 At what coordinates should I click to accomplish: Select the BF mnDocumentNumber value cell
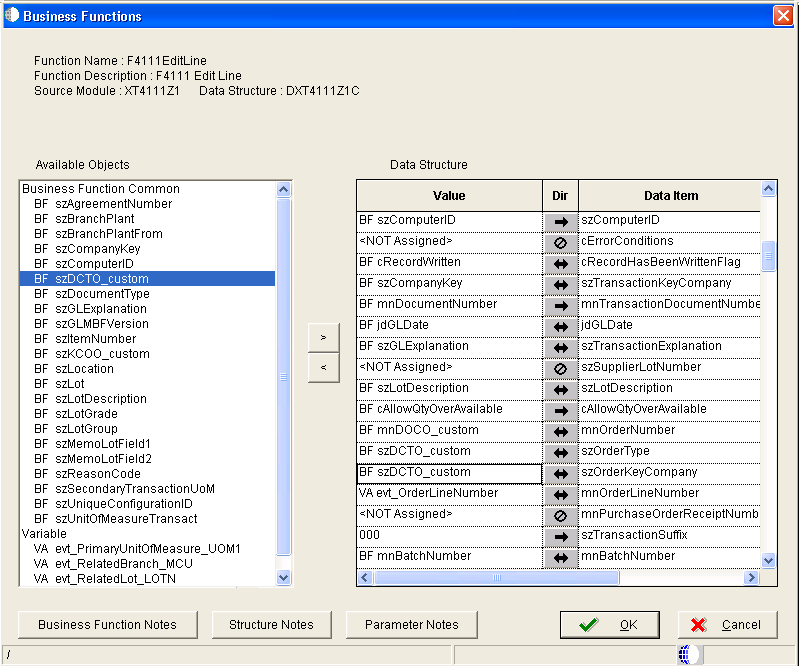tap(449, 304)
